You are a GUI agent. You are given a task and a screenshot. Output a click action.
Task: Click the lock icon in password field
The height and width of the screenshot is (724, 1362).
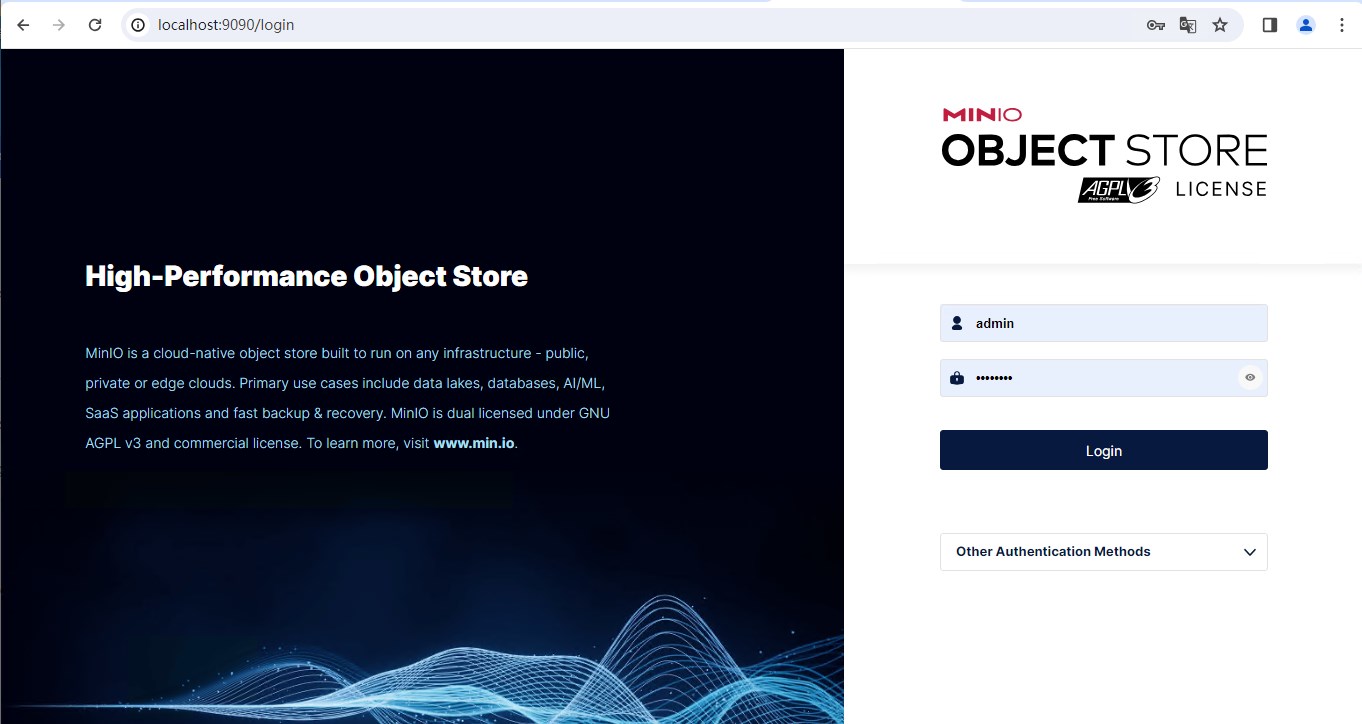click(x=957, y=378)
